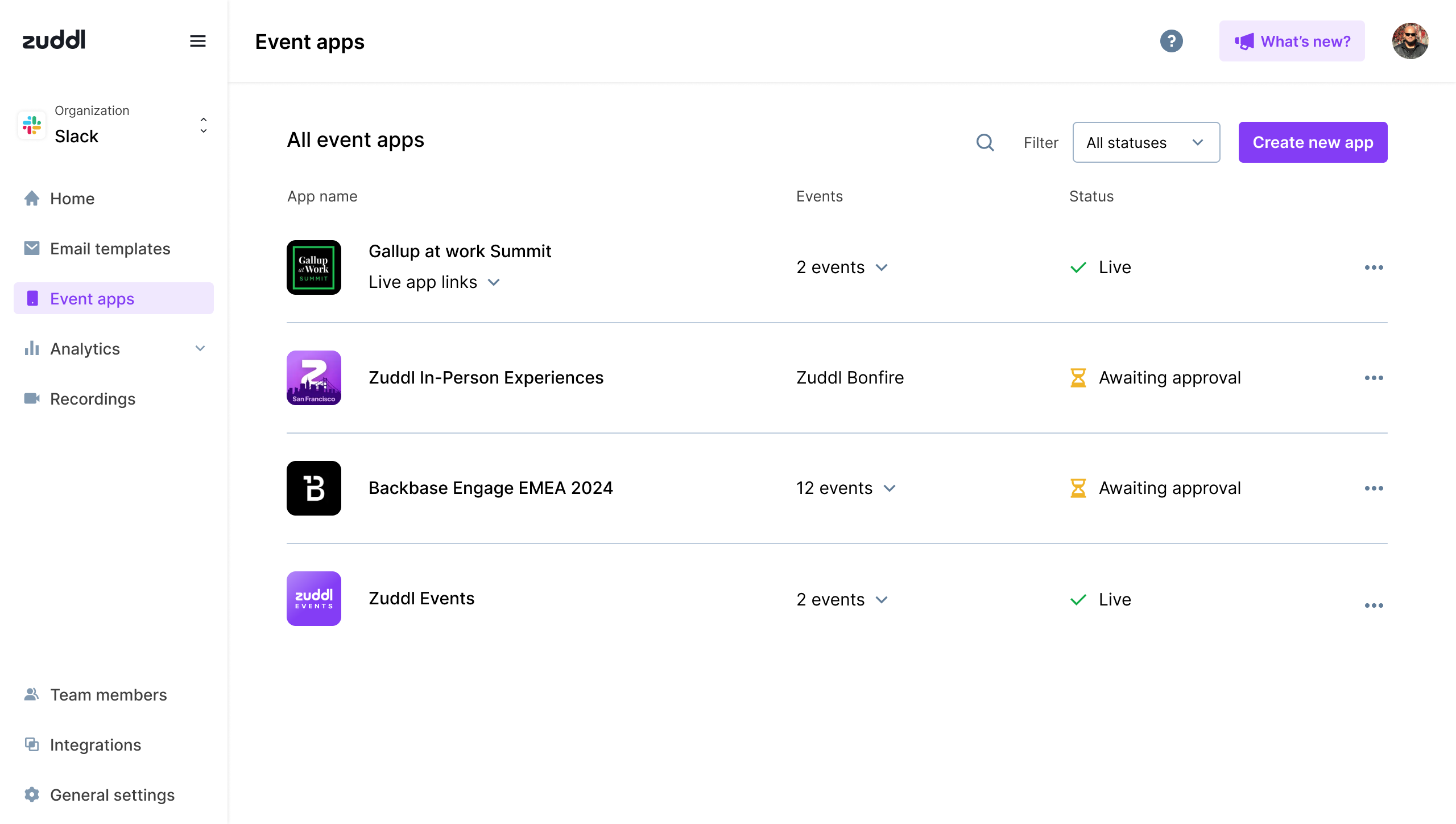Click Awaiting approval for Backbase Engage EMEA
This screenshot has width=1456, height=824.
[1169, 488]
